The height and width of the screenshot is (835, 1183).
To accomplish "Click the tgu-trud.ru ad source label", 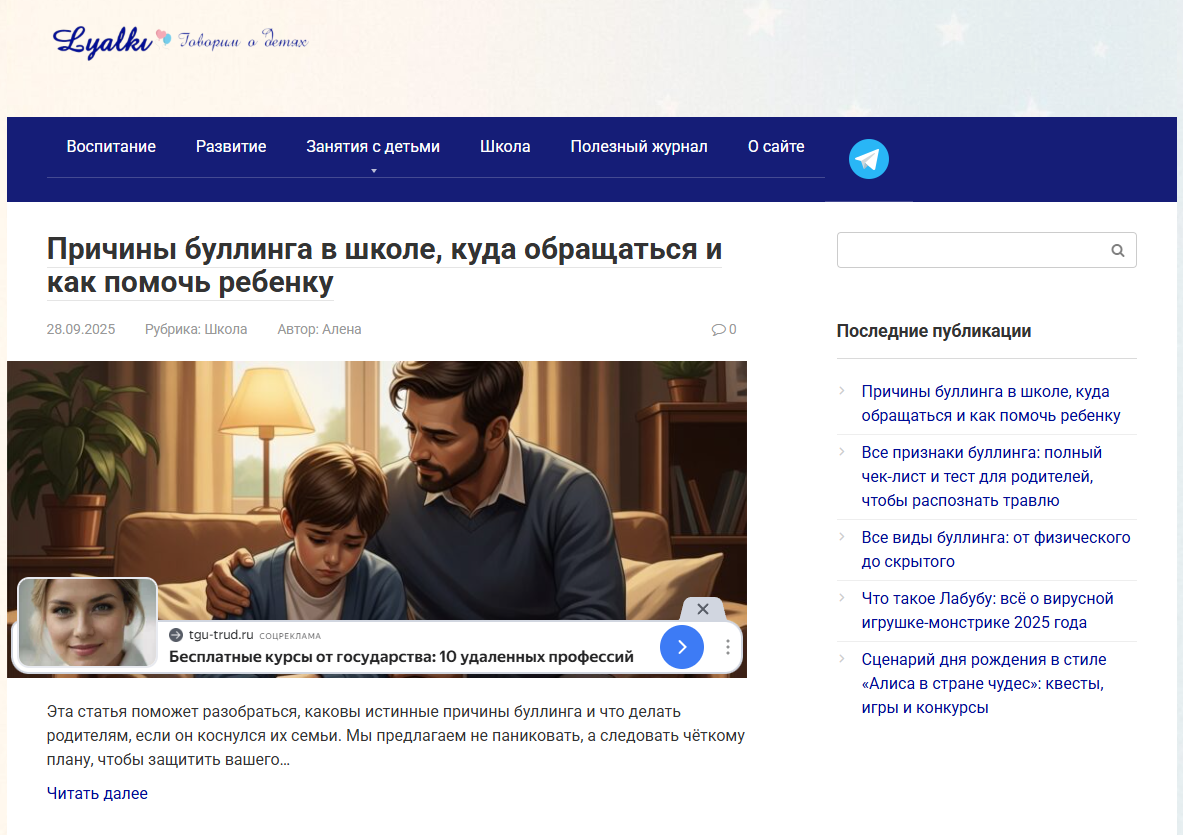I will point(221,635).
